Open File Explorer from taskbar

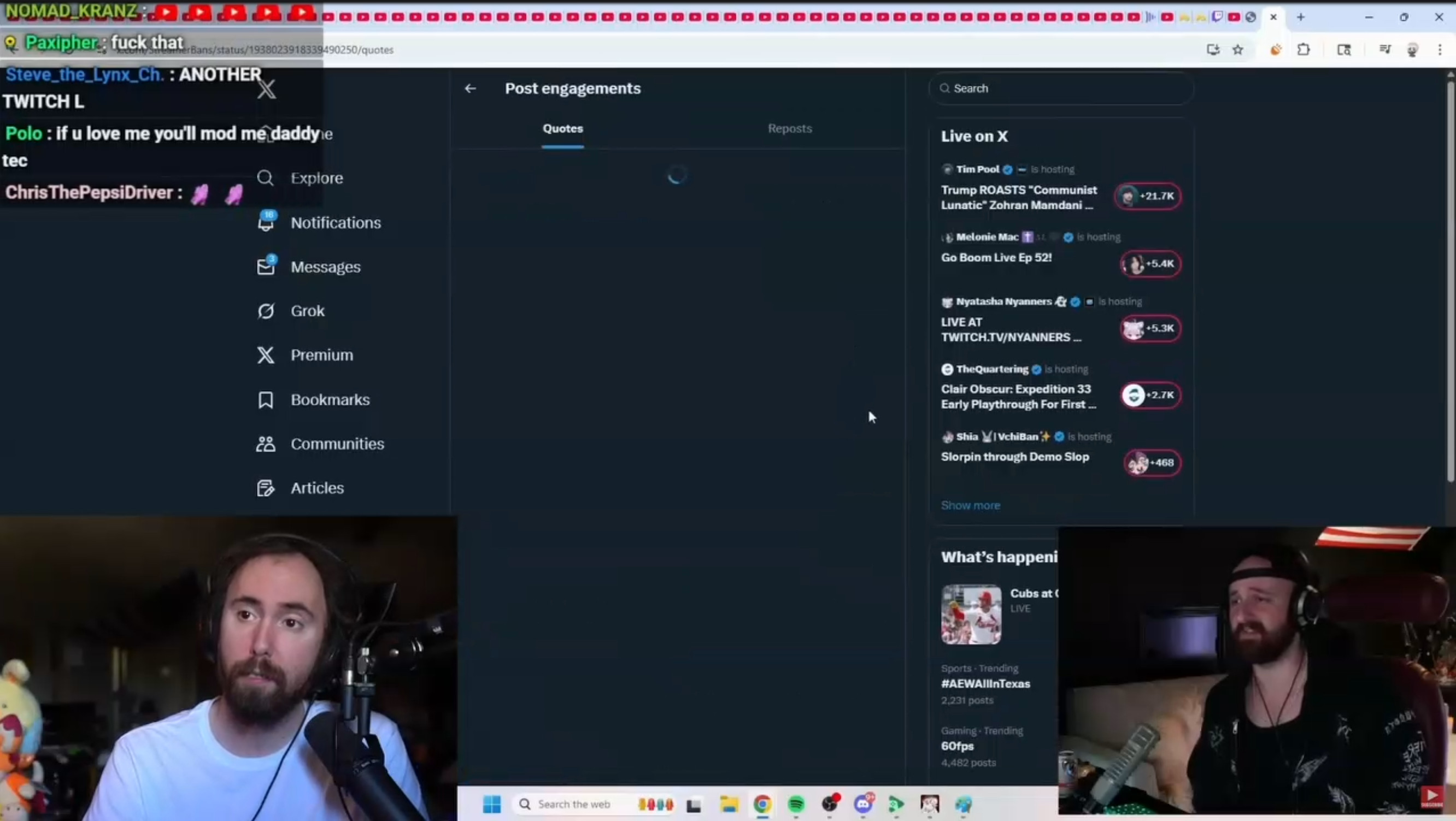pyautogui.click(x=729, y=804)
